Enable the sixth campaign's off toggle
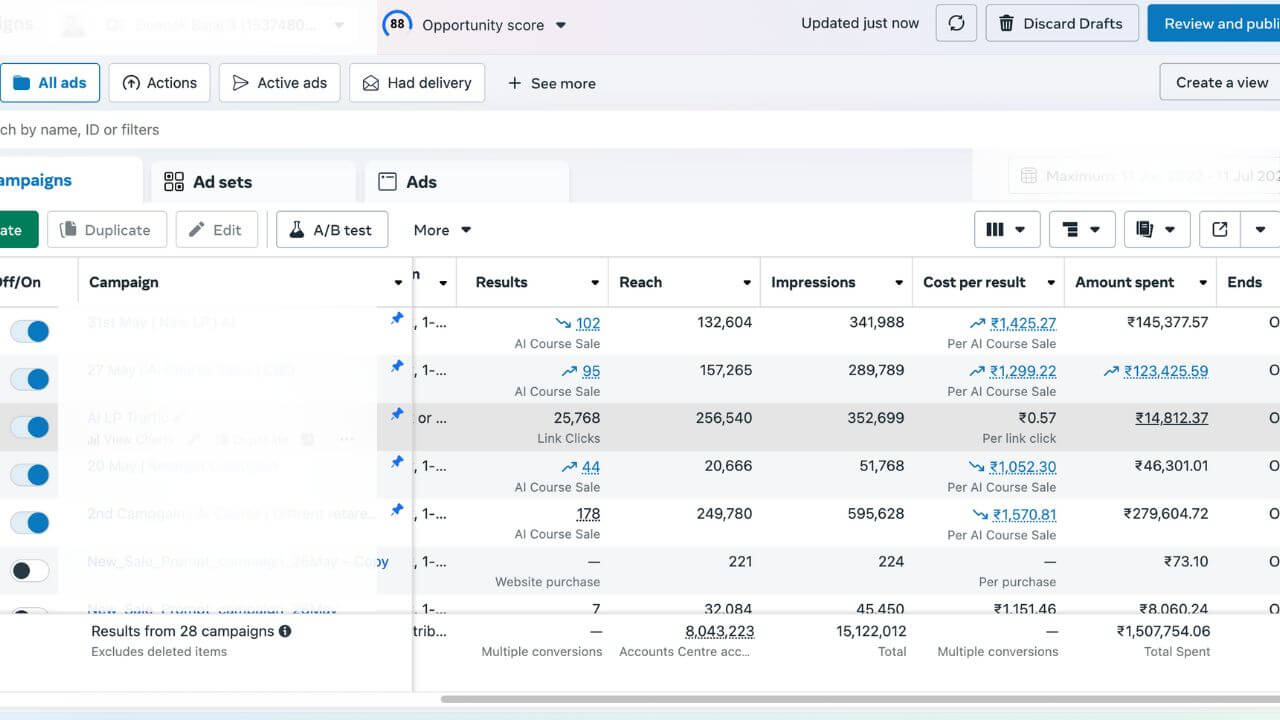Screen dimensions: 1280x720 point(30,571)
